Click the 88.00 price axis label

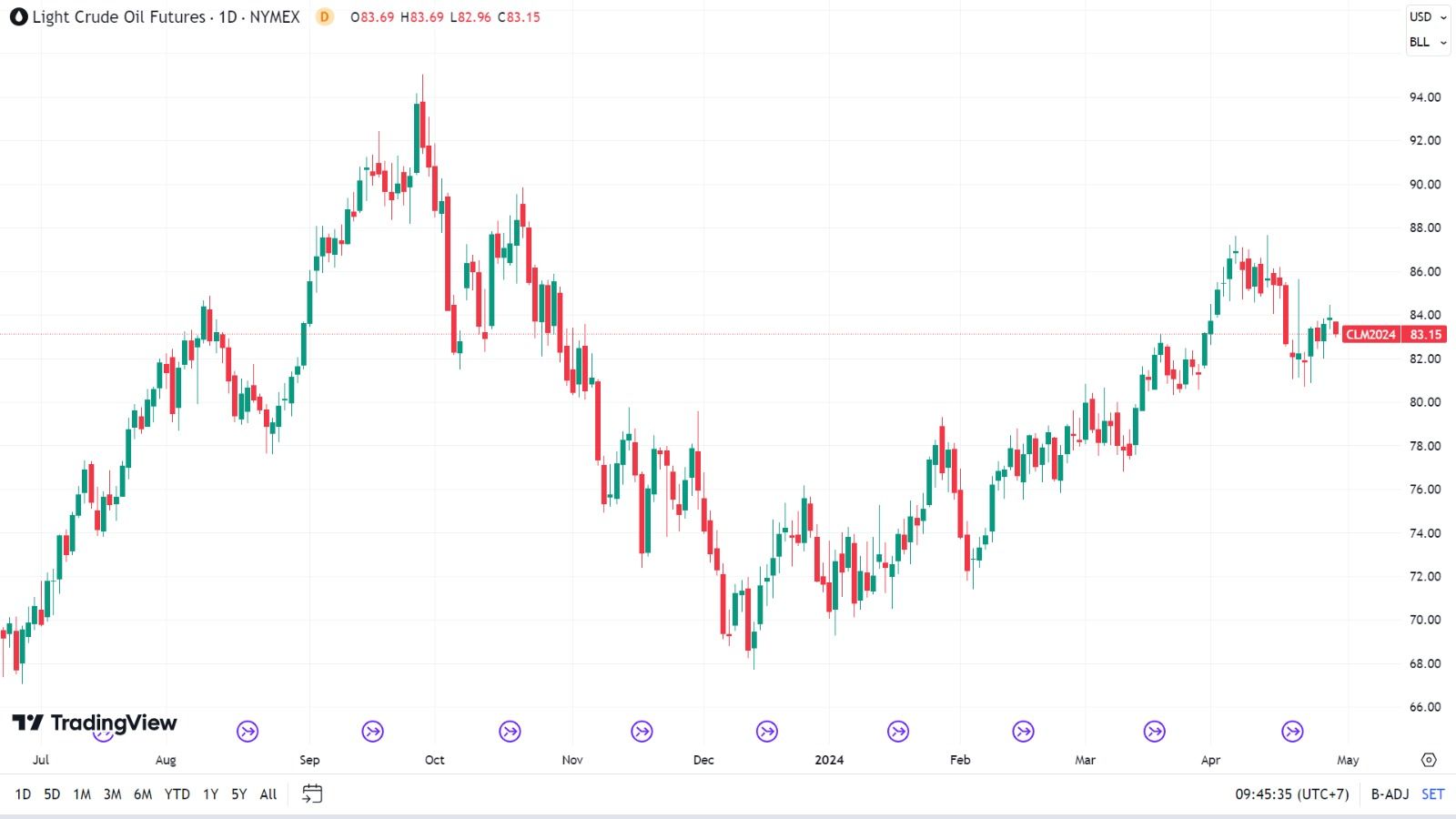pyautogui.click(x=1425, y=227)
